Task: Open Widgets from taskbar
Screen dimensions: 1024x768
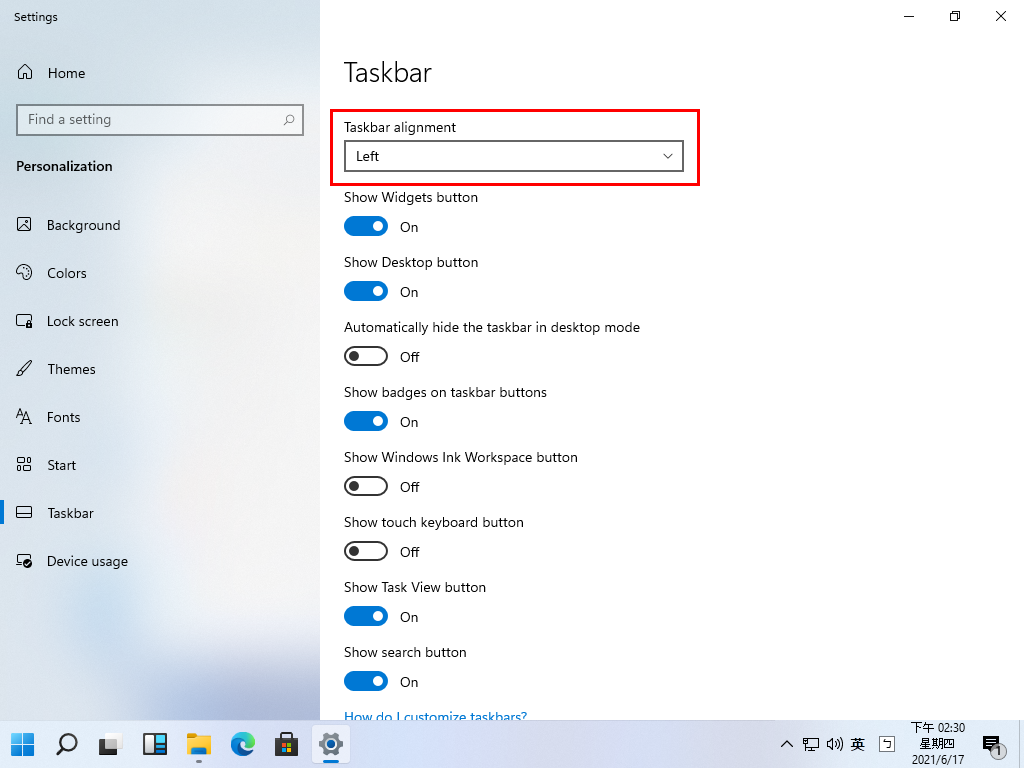Action: [155, 744]
